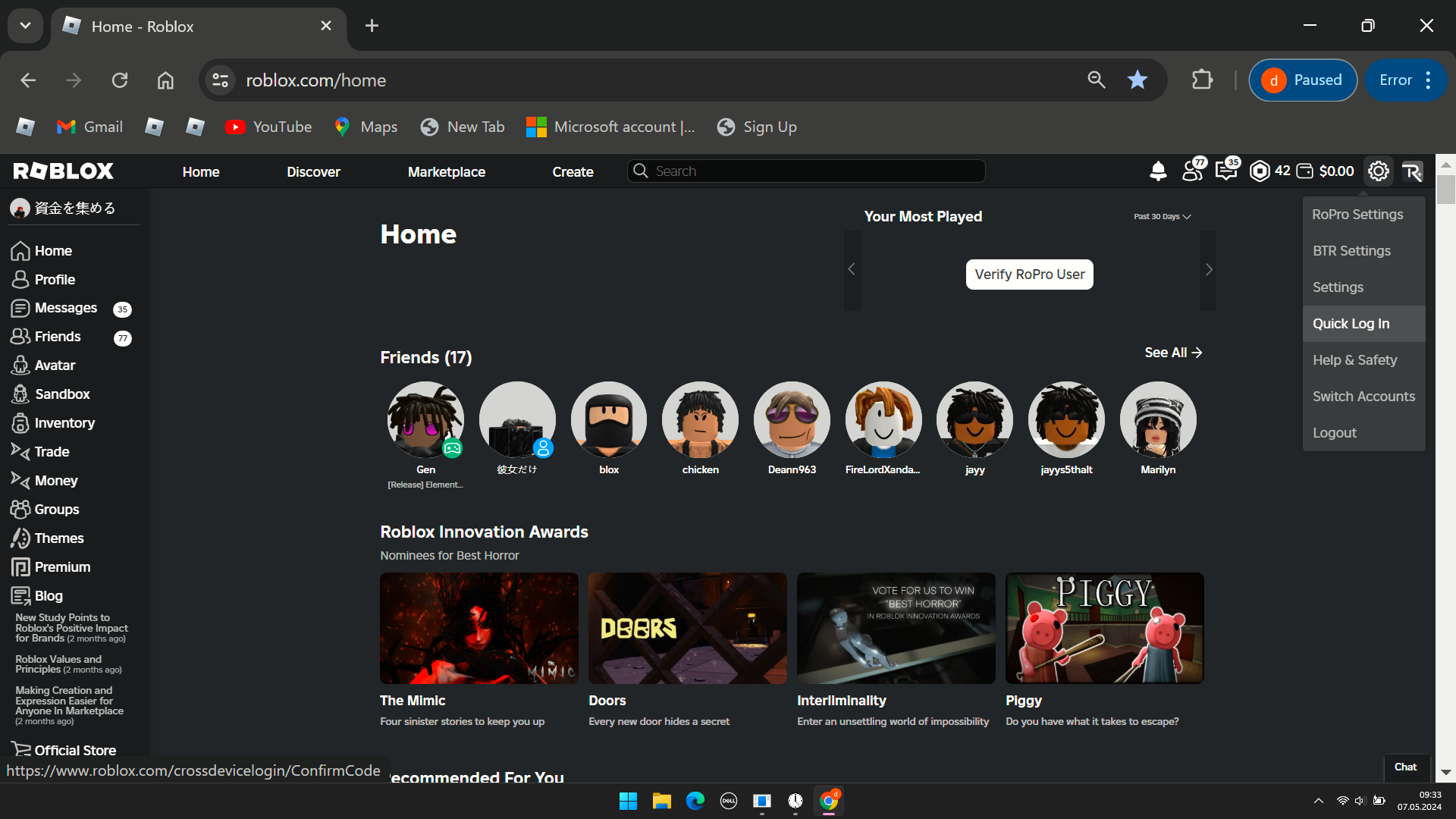Screen dimensions: 1456x819
Task: Open the browser extensions puzzle icon
Action: point(1202,80)
